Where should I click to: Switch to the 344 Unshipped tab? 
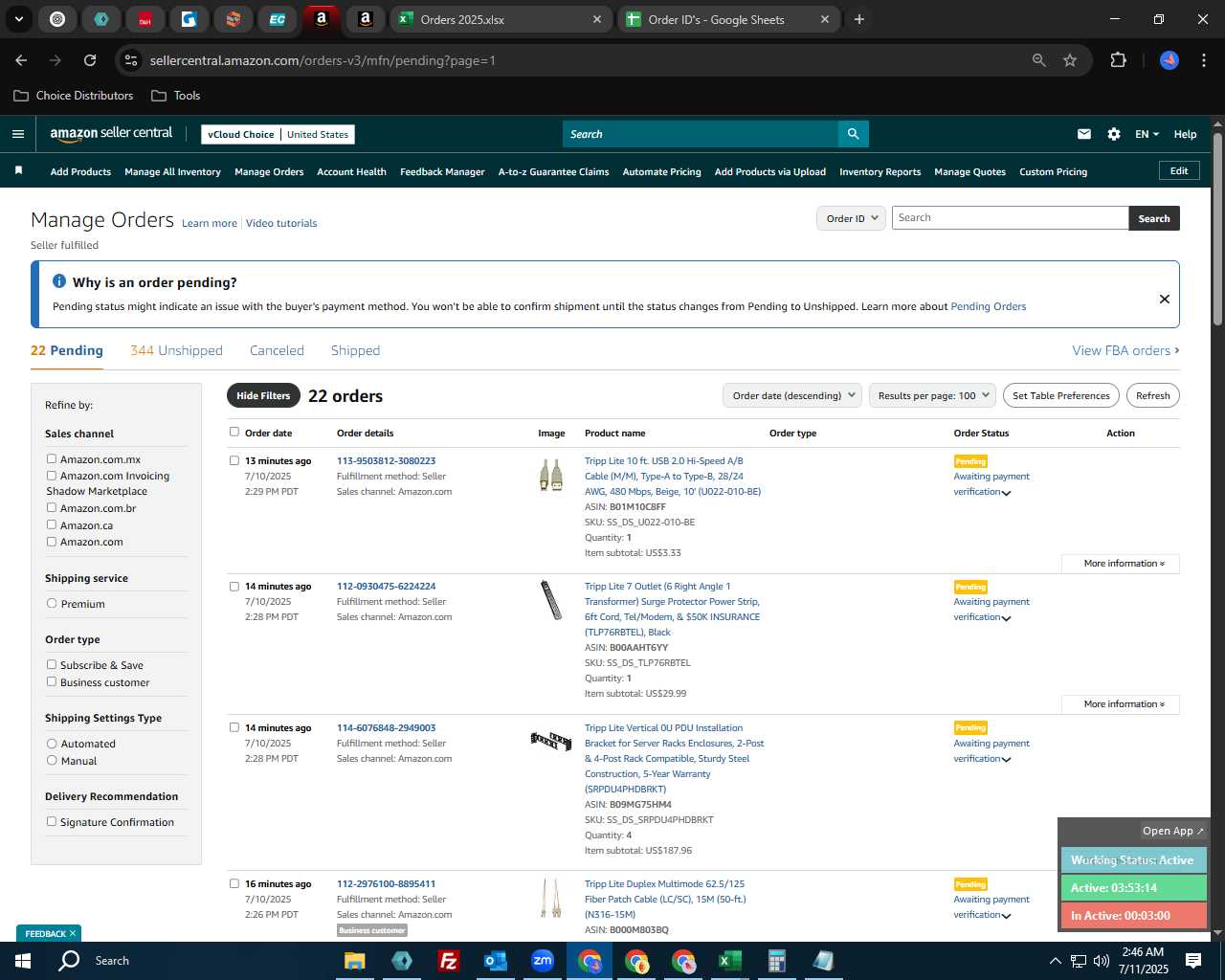point(176,350)
